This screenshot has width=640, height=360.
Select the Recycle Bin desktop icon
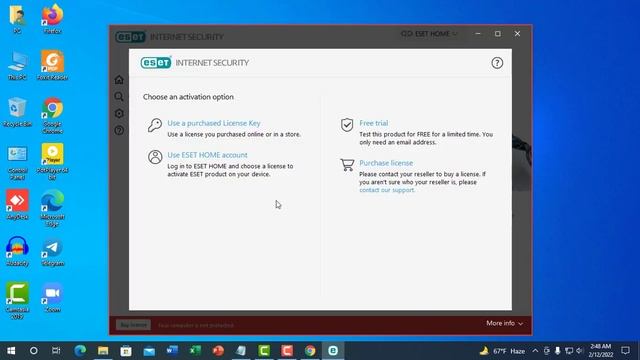tap(17, 112)
